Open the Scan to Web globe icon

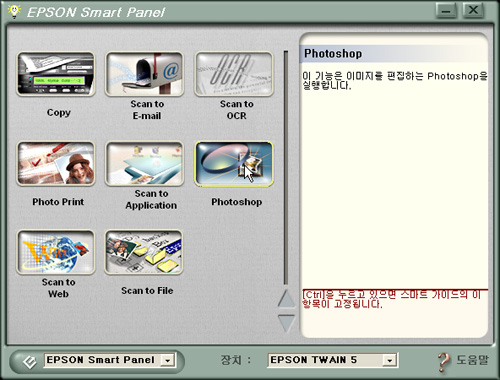coord(56,252)
